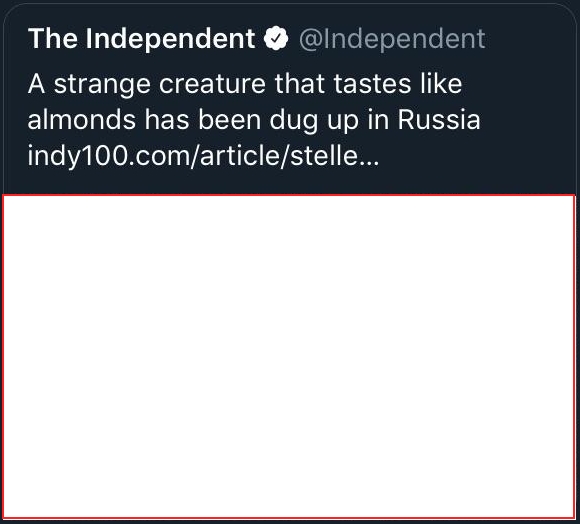Click the phrase 'tastes like' in the tweet
The image size is (580, 524).
point(398,84)
